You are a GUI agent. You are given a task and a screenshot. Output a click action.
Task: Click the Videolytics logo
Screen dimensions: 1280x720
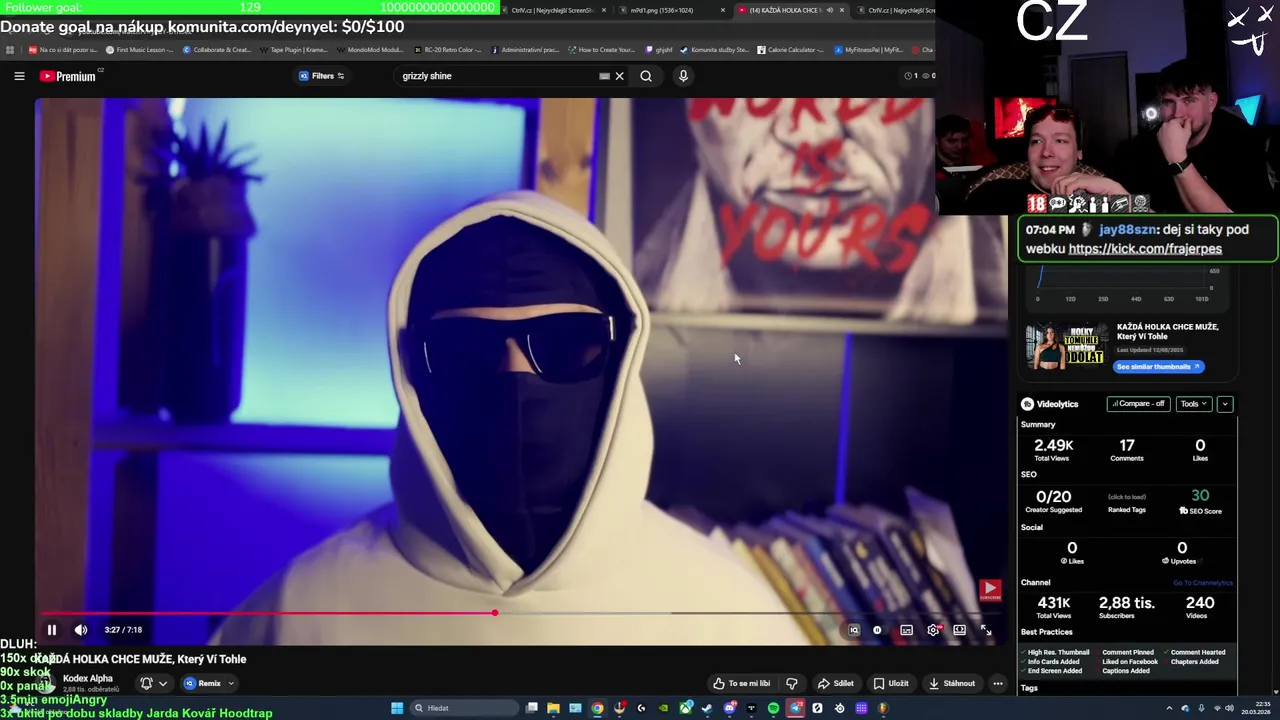tap(1050, 404)
